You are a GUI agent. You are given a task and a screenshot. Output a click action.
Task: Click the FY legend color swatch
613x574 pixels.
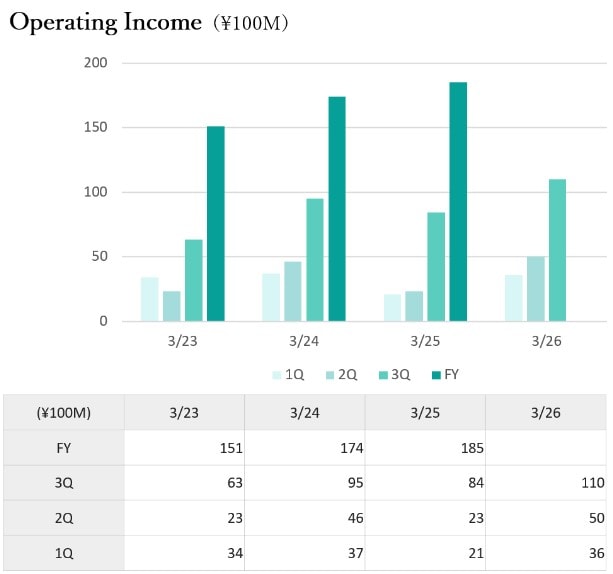(x=436, y=375)
